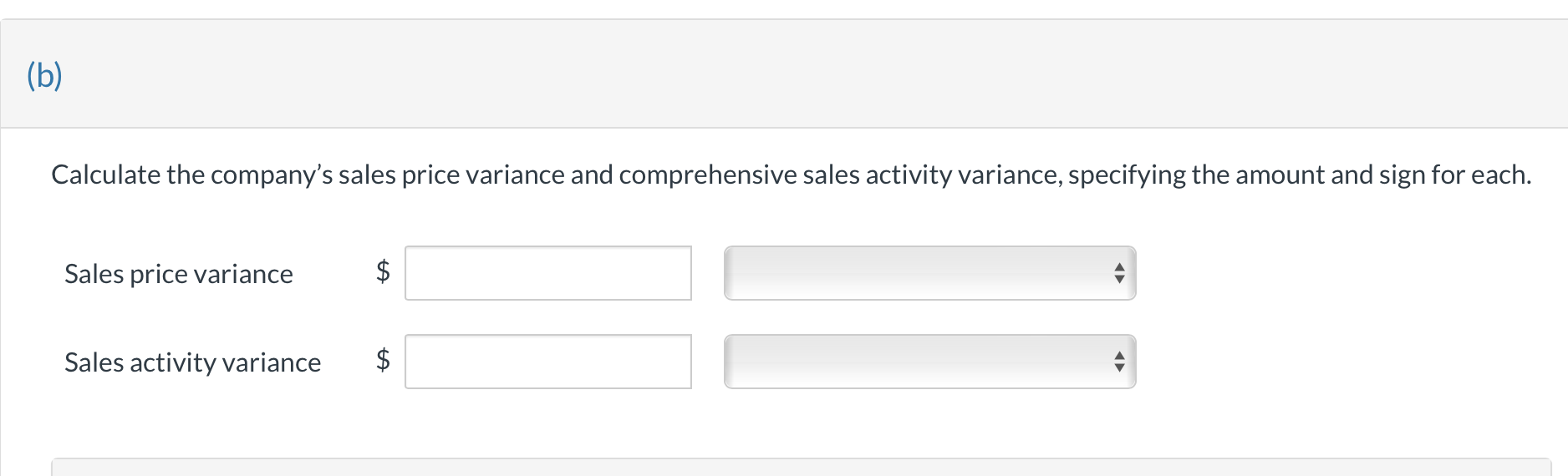Select the 'Sales activity variance' row label
The width and height of the screenshot is (1568, 476).
coord(192,362)
